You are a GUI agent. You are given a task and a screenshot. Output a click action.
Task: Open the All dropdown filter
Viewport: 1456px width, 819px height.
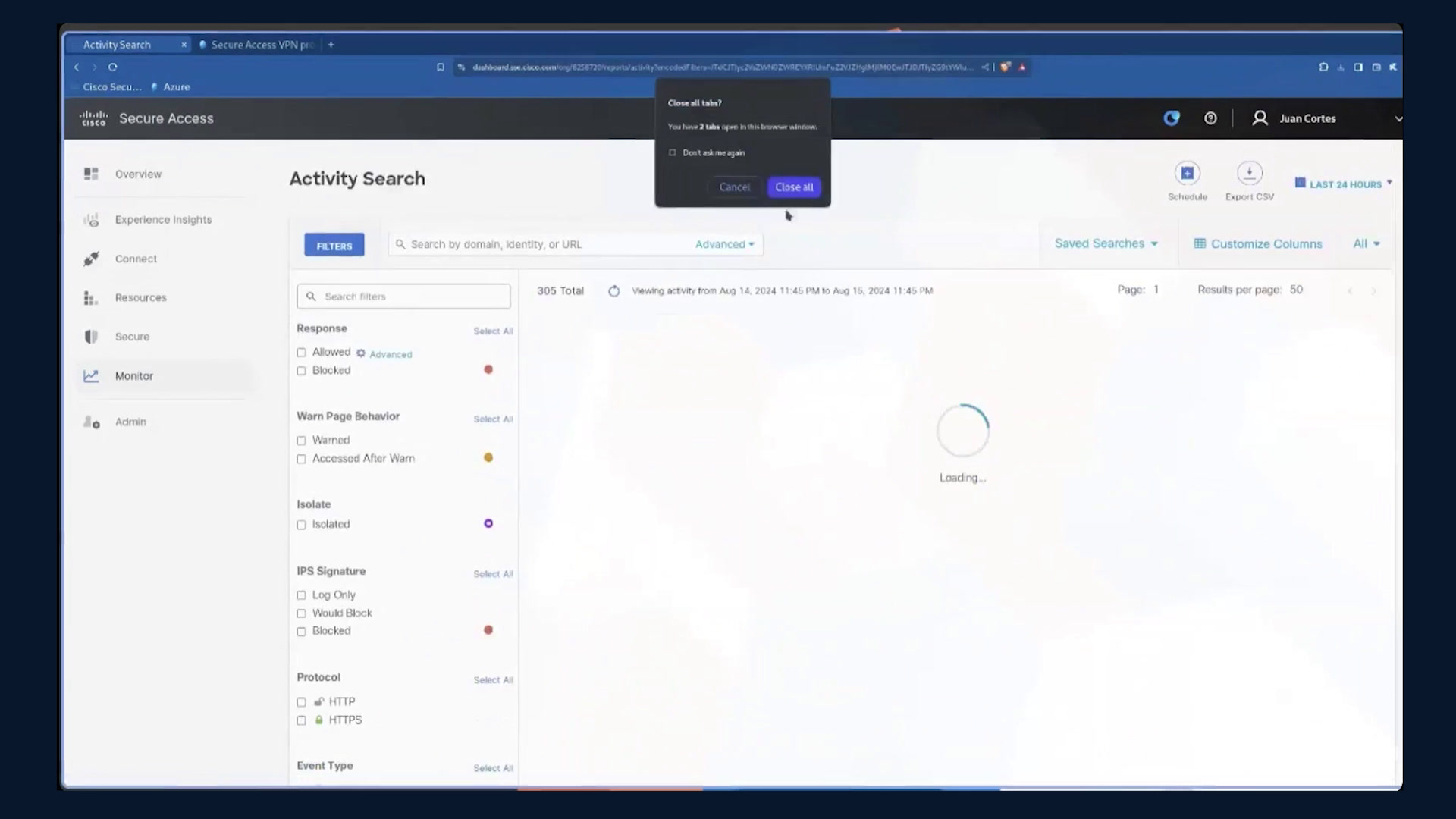pos(1367,243)
